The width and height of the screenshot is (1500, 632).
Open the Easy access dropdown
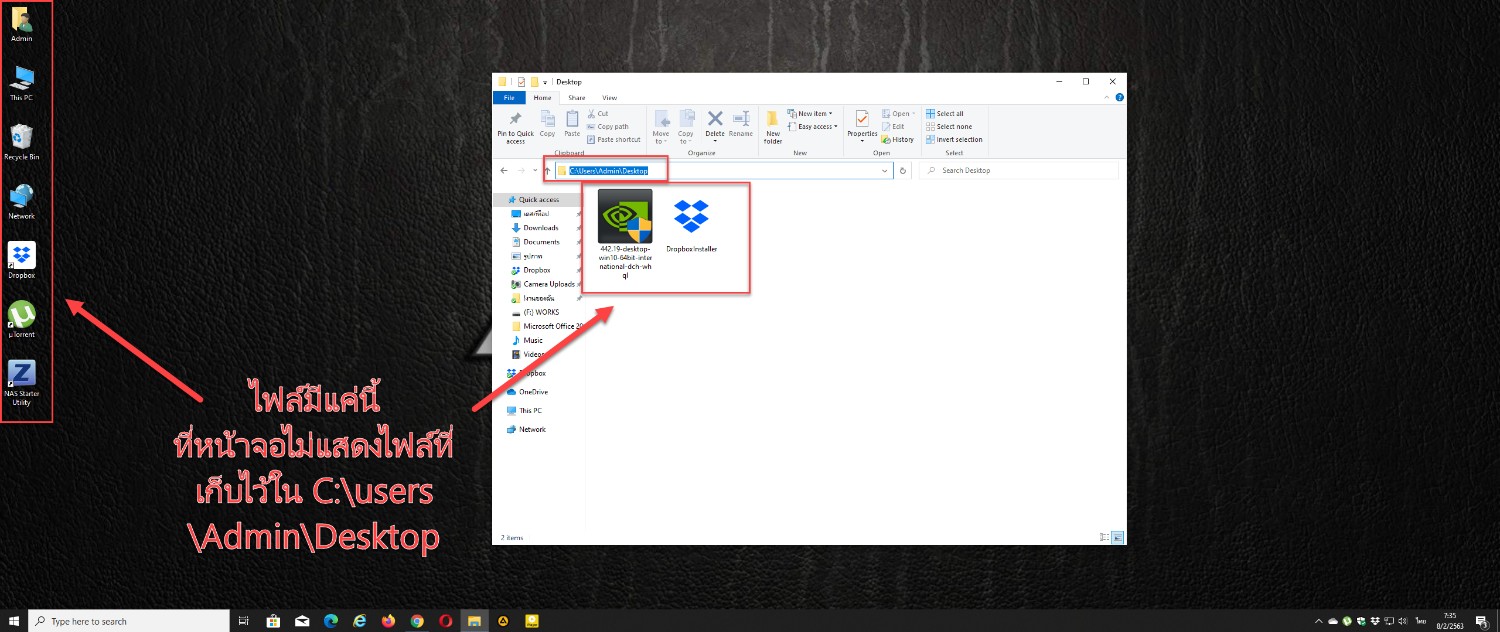(x=812, y=126)
